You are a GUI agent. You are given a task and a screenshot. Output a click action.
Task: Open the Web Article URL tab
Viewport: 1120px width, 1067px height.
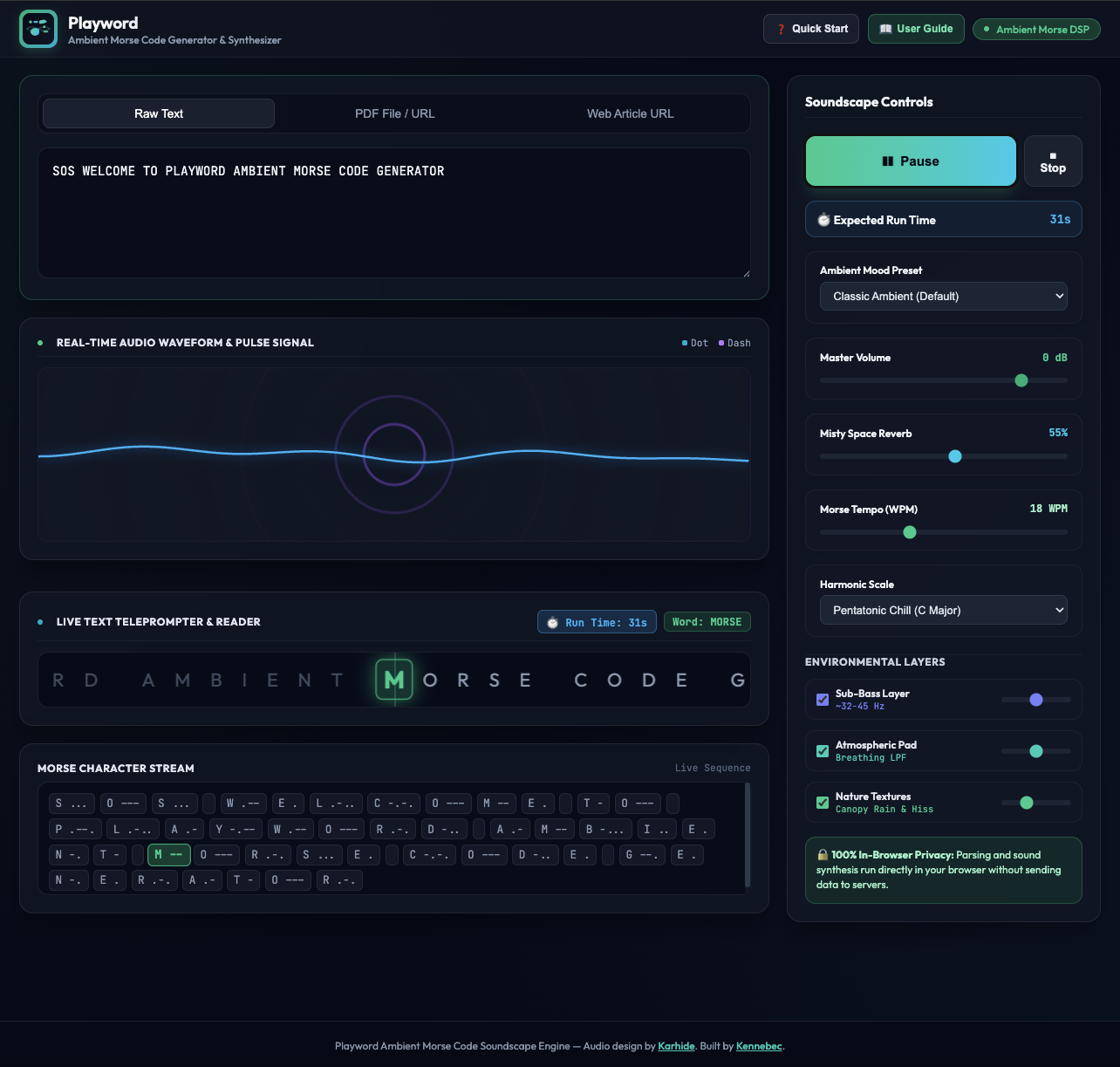[630, 113]
